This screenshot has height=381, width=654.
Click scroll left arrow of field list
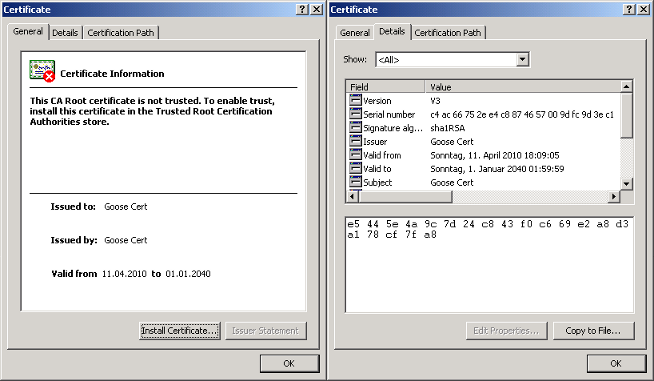(353, 196)
